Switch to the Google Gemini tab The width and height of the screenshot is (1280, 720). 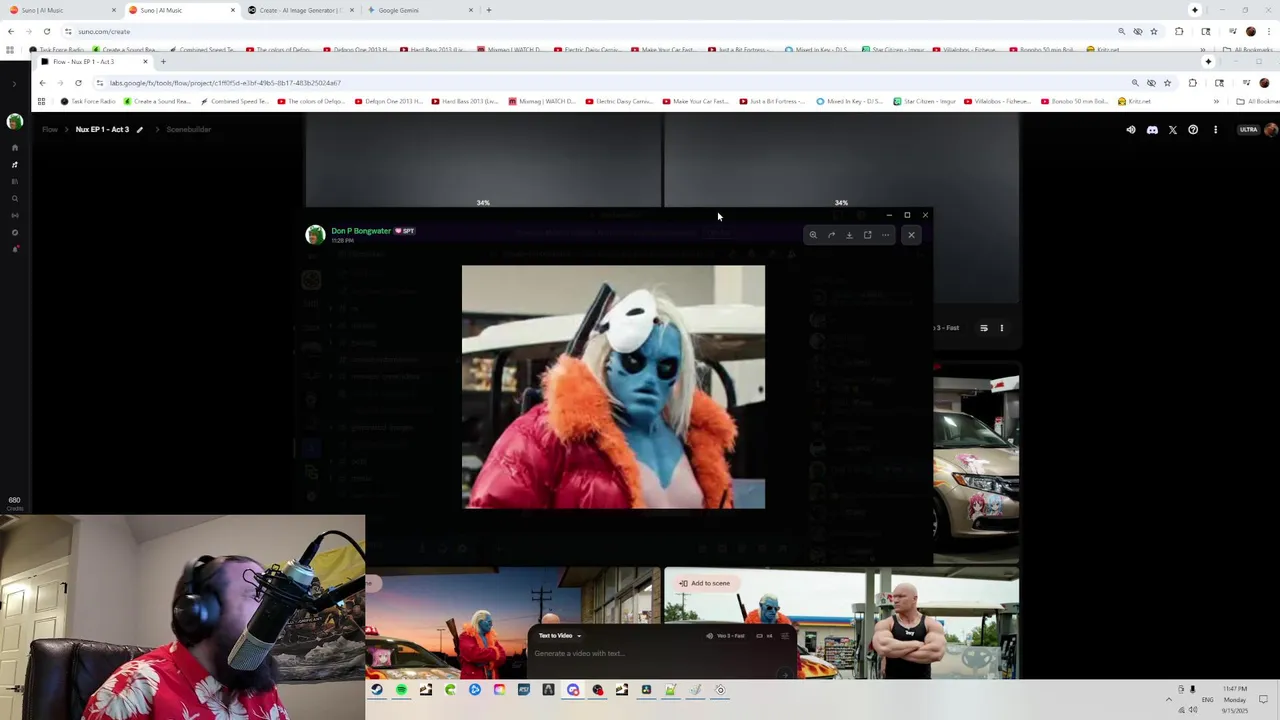[420, 10]
